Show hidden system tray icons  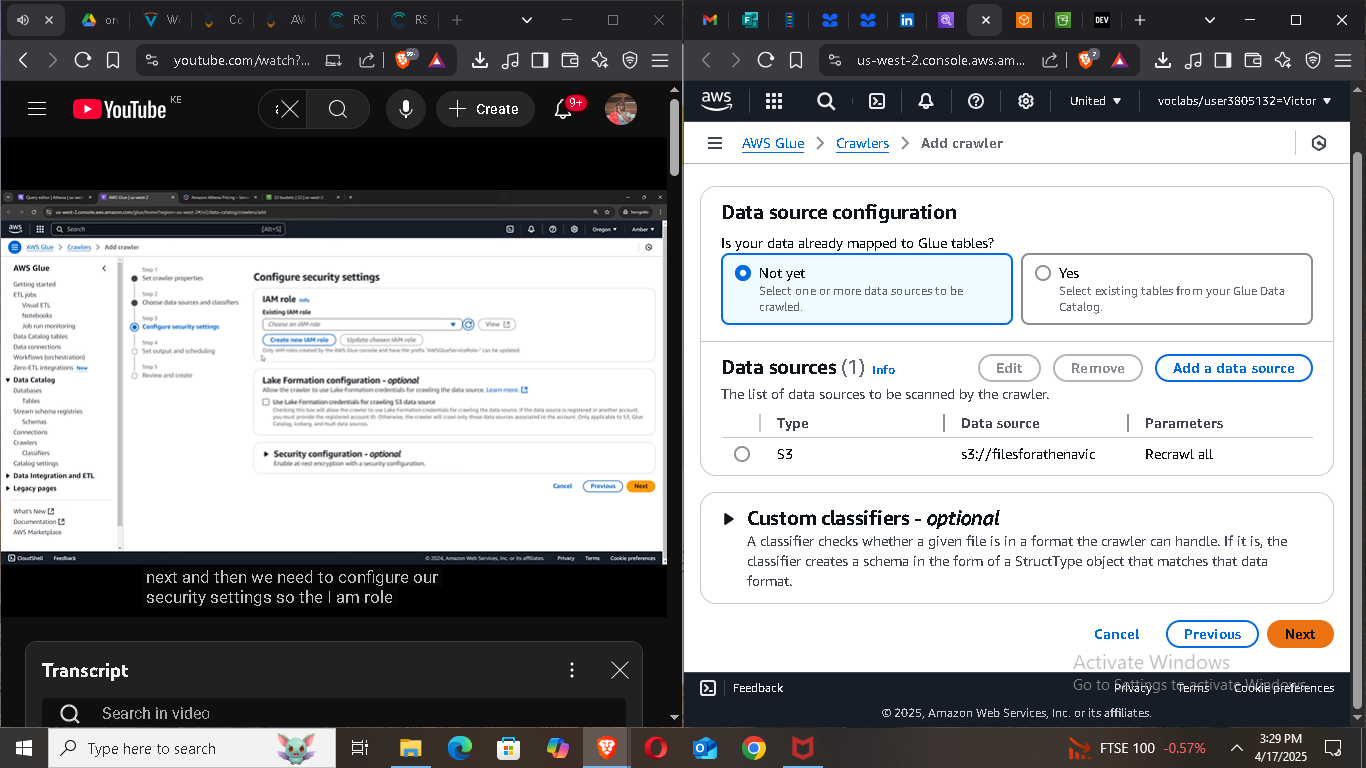pyautogui.click(x=1237, y=748)
